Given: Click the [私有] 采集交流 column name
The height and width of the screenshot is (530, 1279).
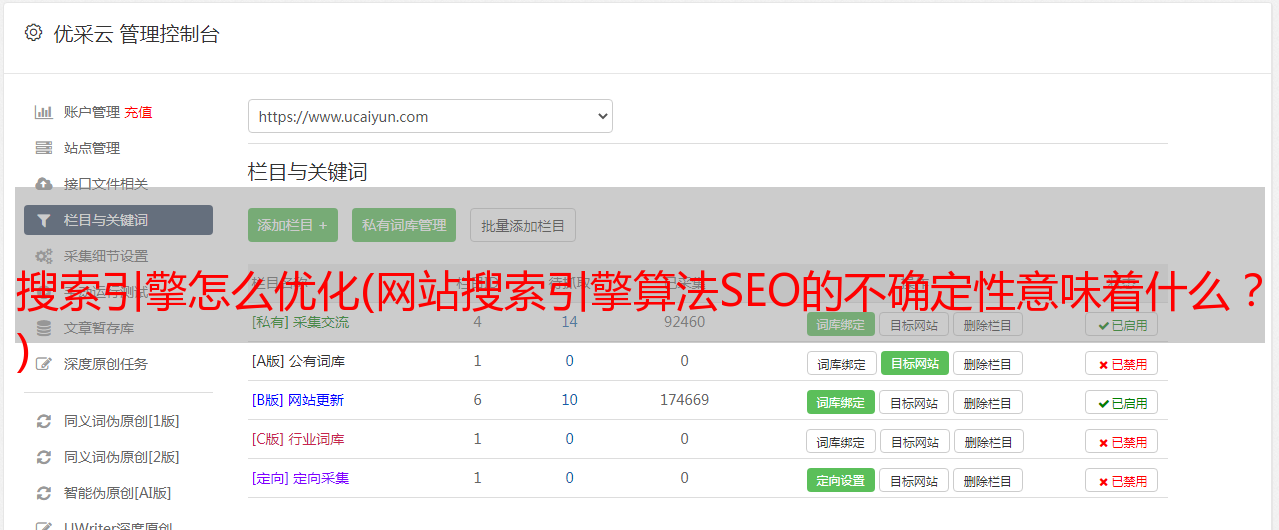Looking at the screenshot, I should (x=300, y=322).
